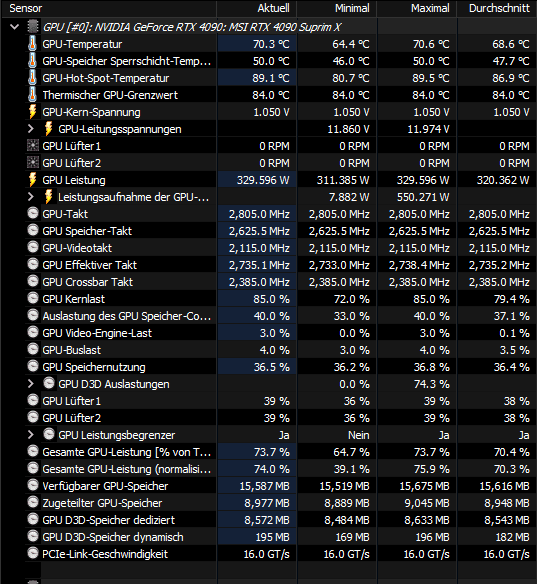Click the fan icon of GPU Lüfter1 RPM row

click(33, 145)
